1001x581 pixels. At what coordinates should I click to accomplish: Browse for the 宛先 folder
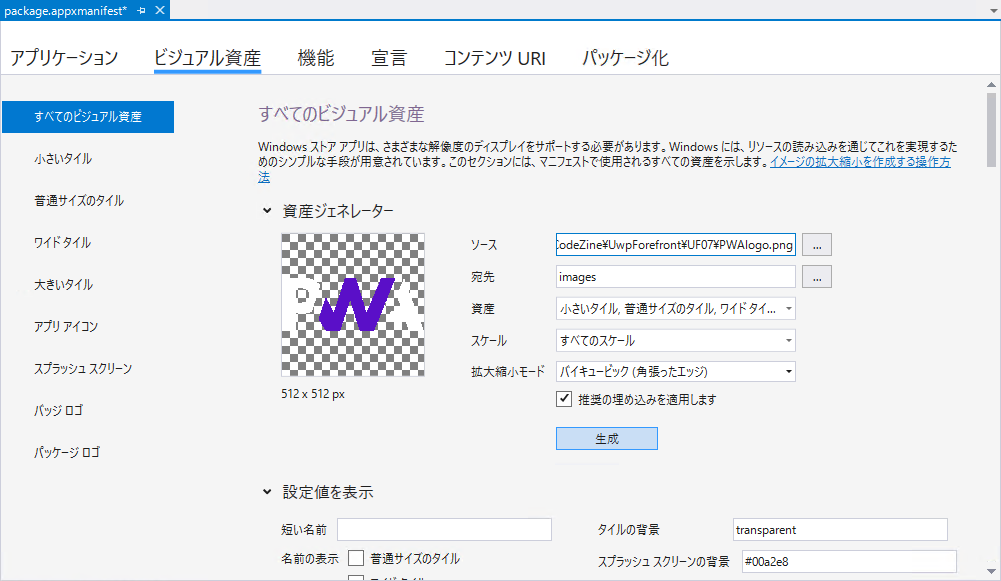pyautogui.click(x=817, y=277)
